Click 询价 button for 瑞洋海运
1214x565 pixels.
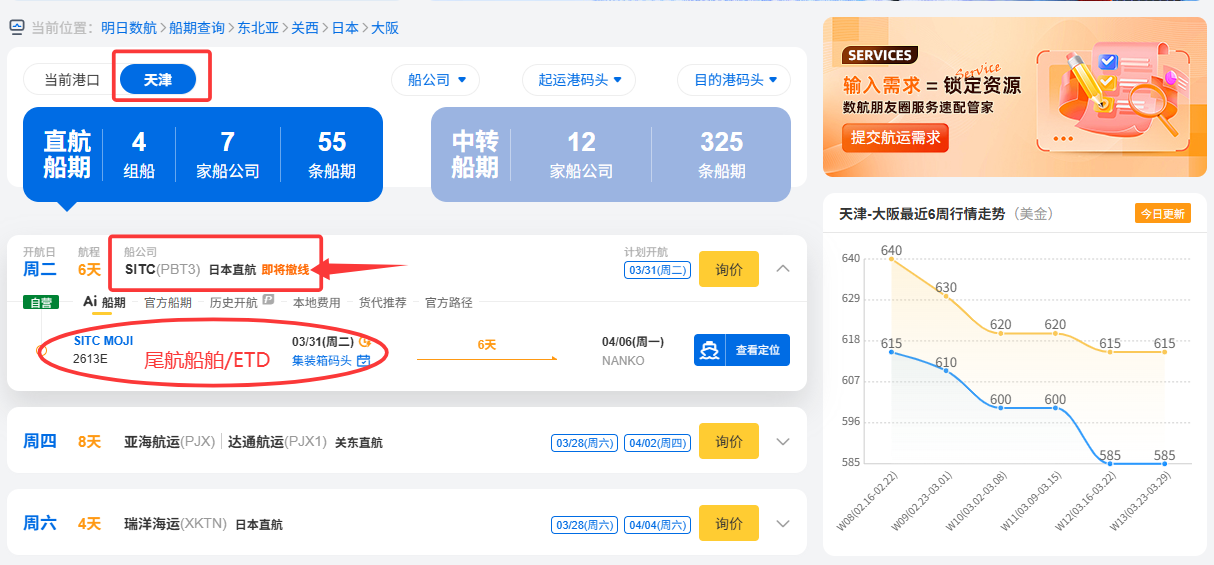tap(729, 523)
